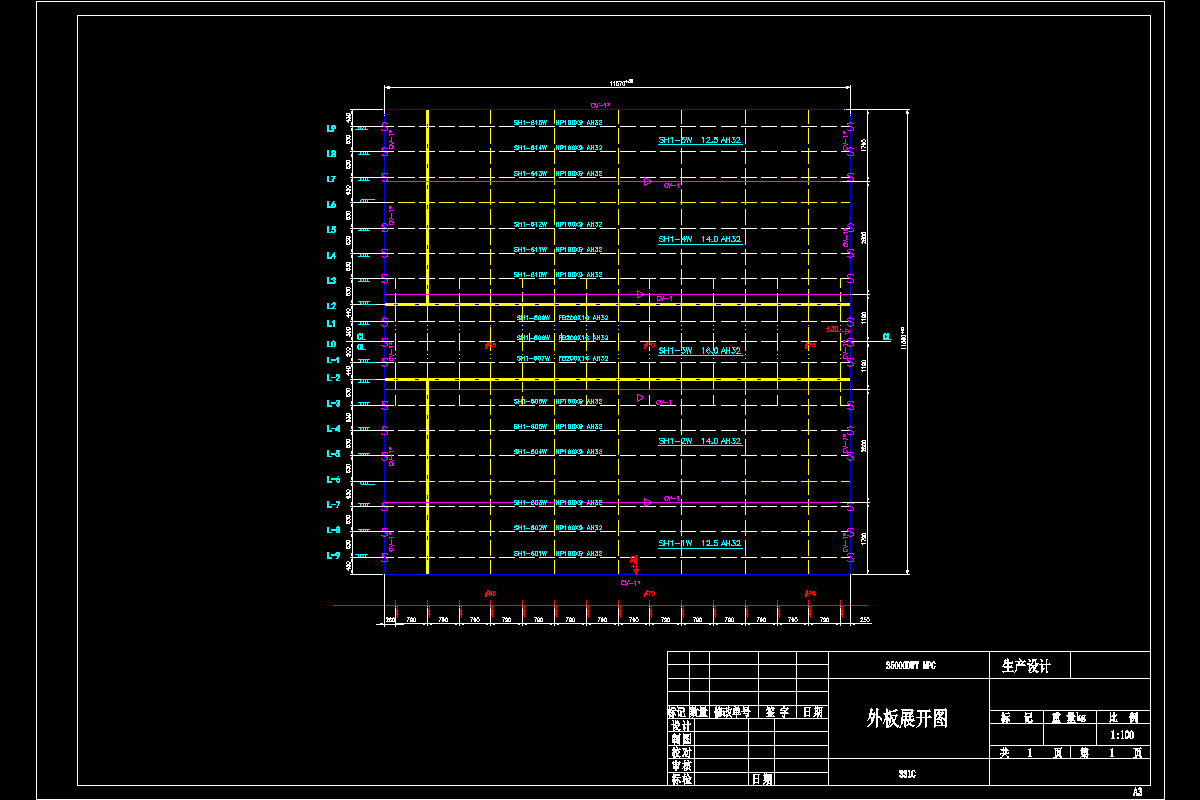Click the L-2 longitudinal label
This screenshot has height=800, width=1200.
click(x=333, y=378)
